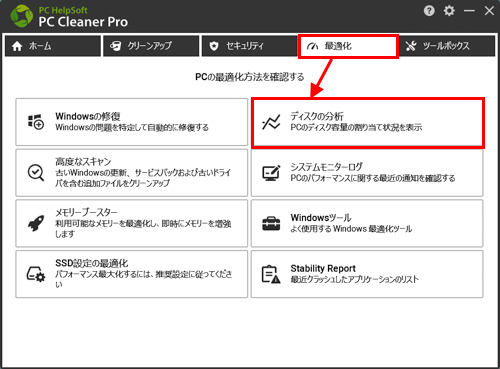Click the system monitor log icon
The height and width of the screenshot is (369, 500).
tap(271, 173)
